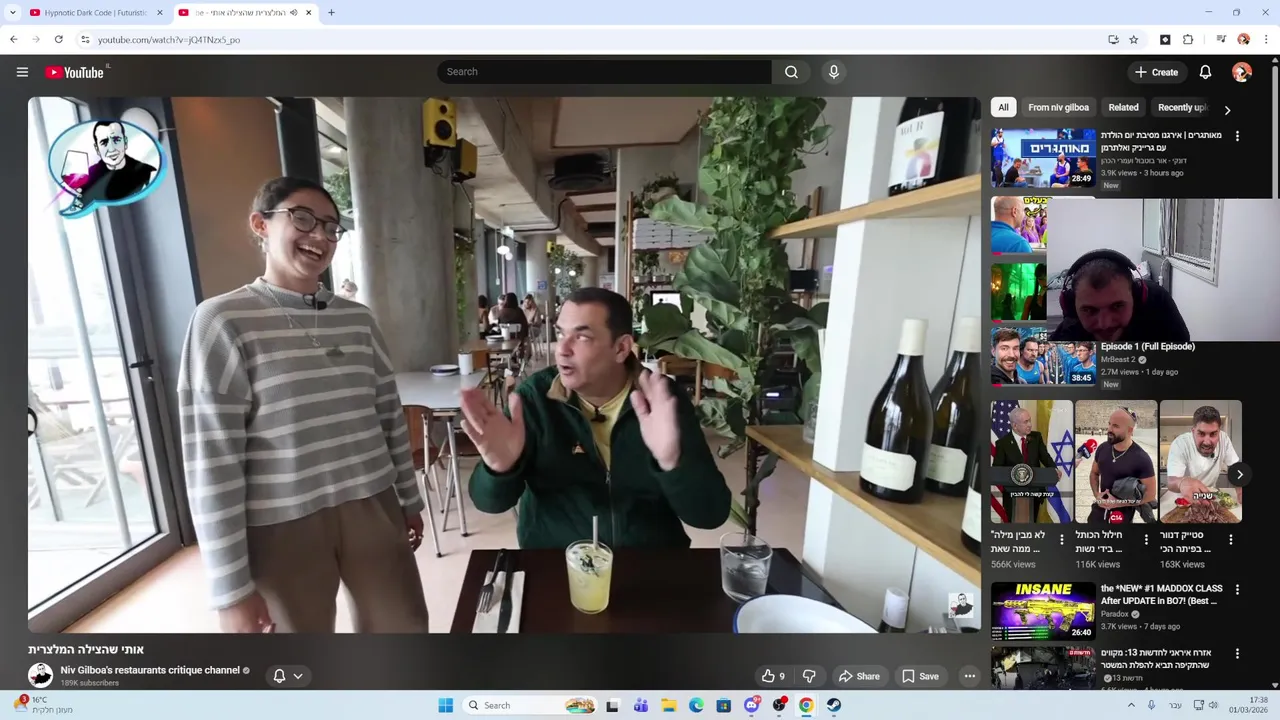Open options menu for 116K views short
The width and height of the screenshot is (1280, 720).
1146,539
